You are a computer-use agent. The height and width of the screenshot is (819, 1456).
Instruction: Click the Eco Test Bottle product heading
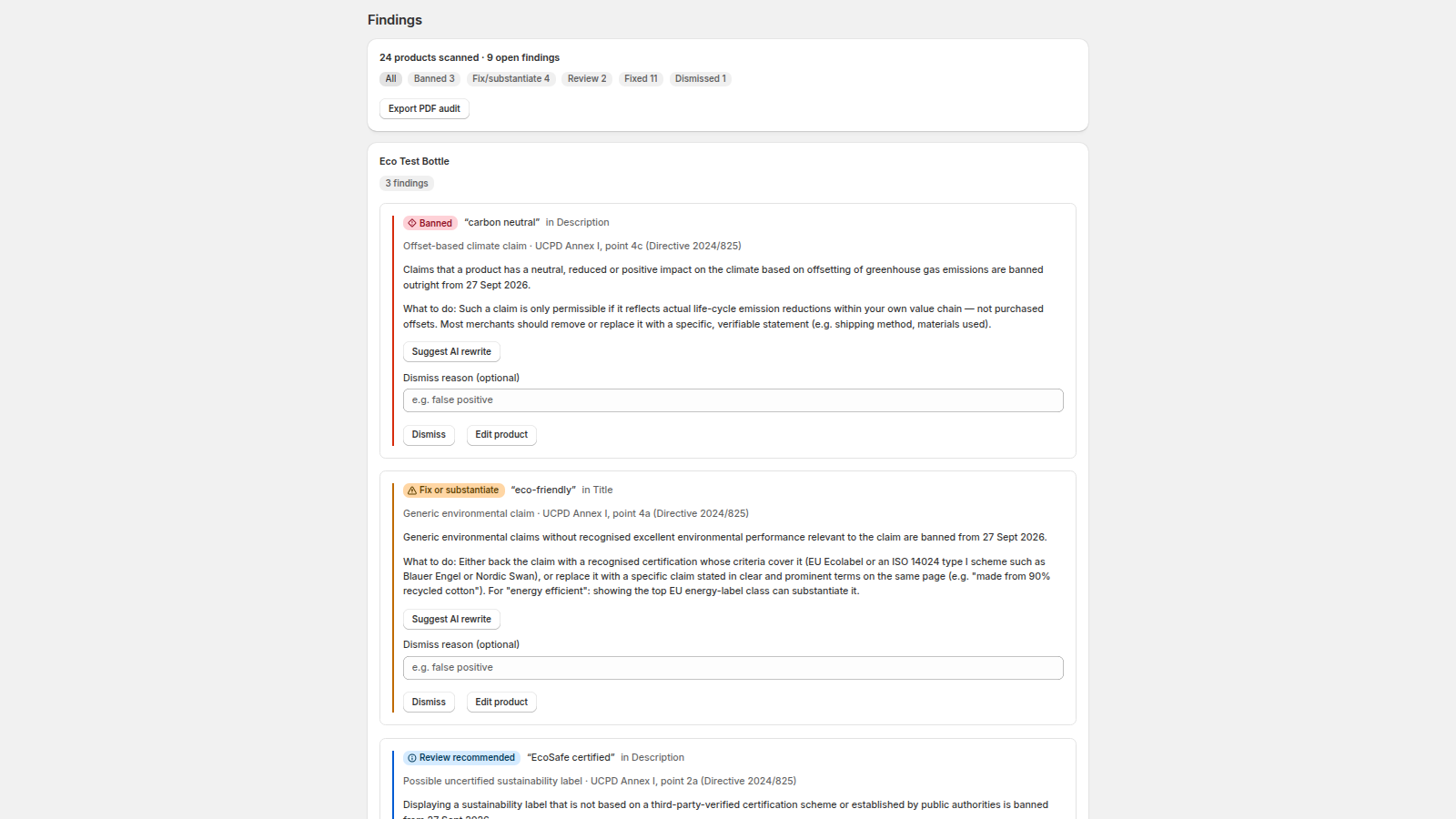click(414, 161)
